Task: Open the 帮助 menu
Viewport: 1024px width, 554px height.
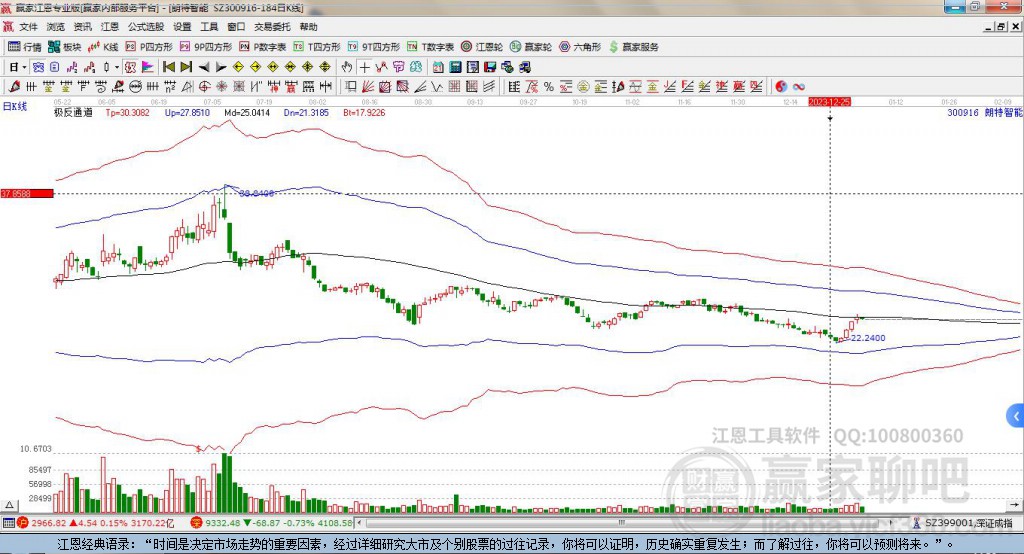Action: point(308,27)
